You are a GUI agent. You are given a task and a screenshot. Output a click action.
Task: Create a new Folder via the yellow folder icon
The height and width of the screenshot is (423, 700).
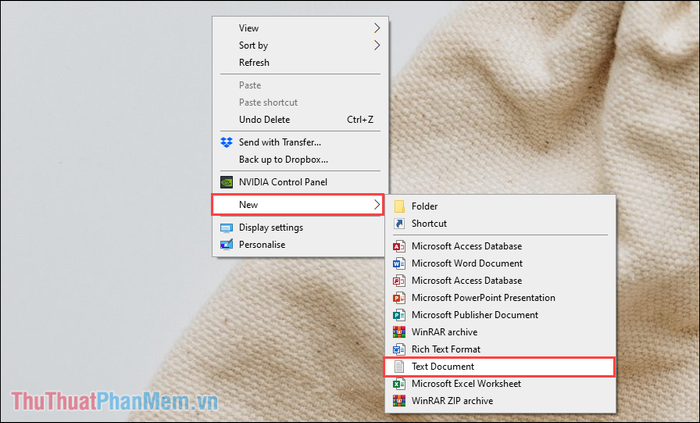coord(399,206)
